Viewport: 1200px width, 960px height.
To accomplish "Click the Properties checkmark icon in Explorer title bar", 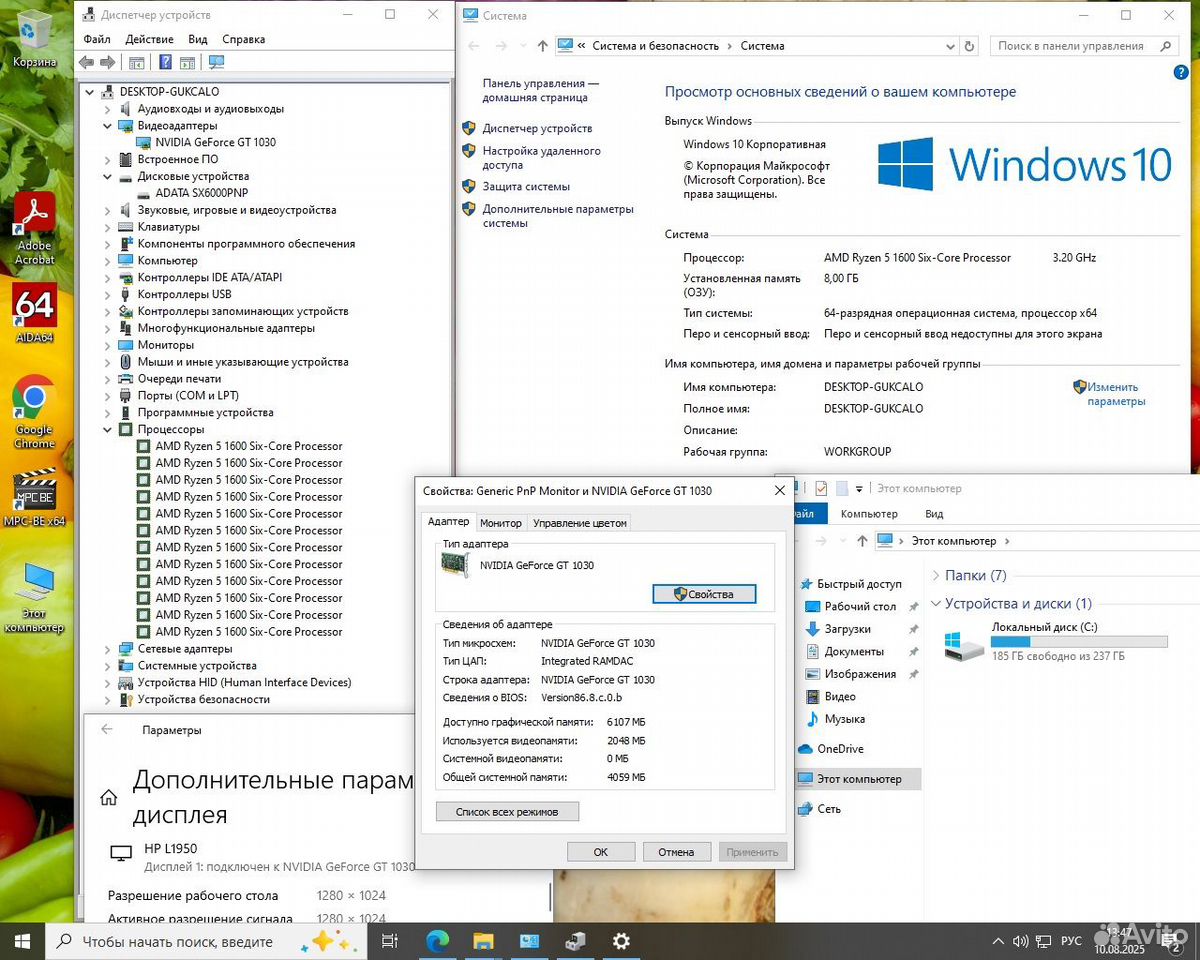I will point(821,488).
